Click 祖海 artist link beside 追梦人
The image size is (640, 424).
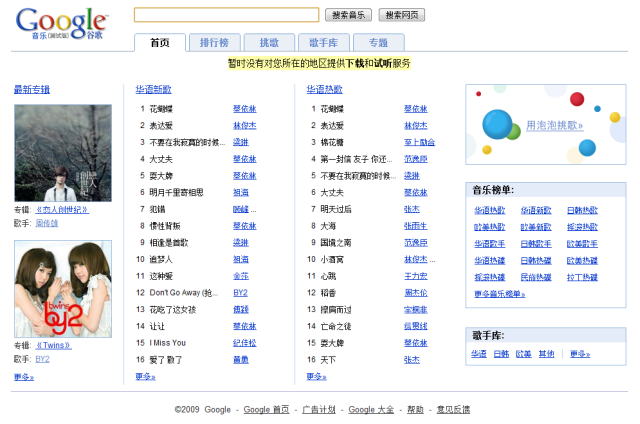click(241, 260)
